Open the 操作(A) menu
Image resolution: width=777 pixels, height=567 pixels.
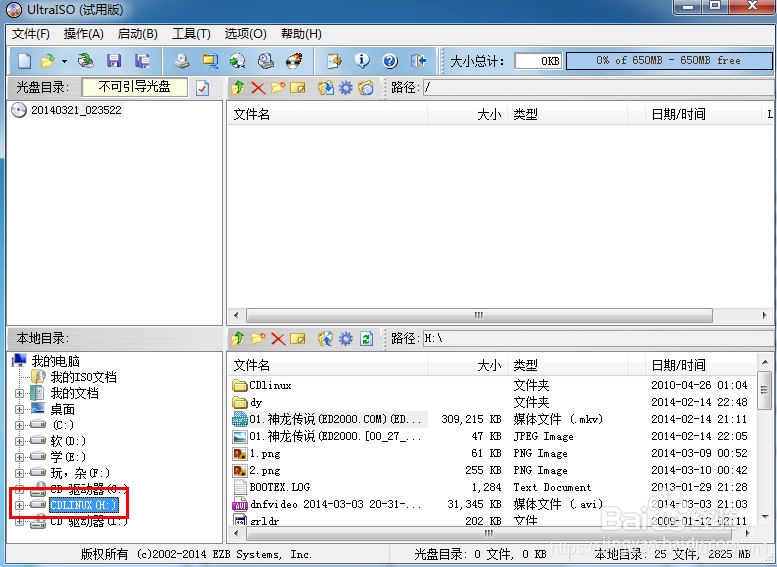84,34
